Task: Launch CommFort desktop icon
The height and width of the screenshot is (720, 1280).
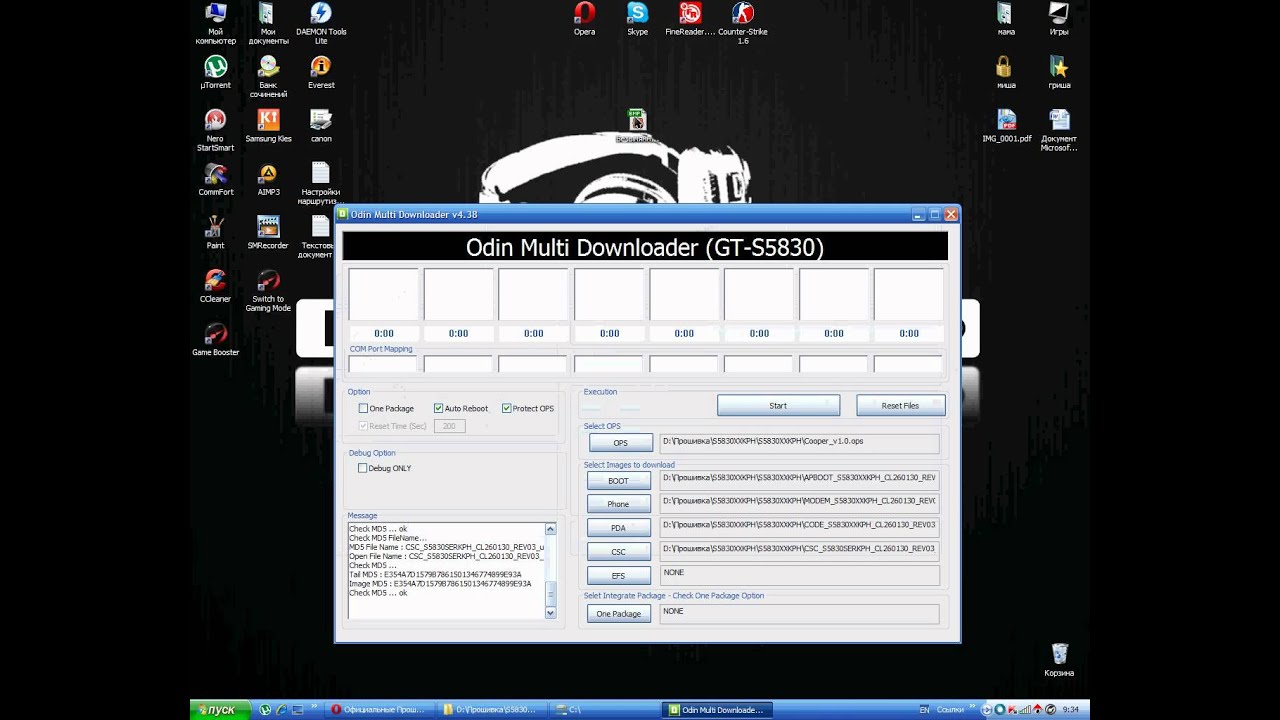Action: pos(215,179)
